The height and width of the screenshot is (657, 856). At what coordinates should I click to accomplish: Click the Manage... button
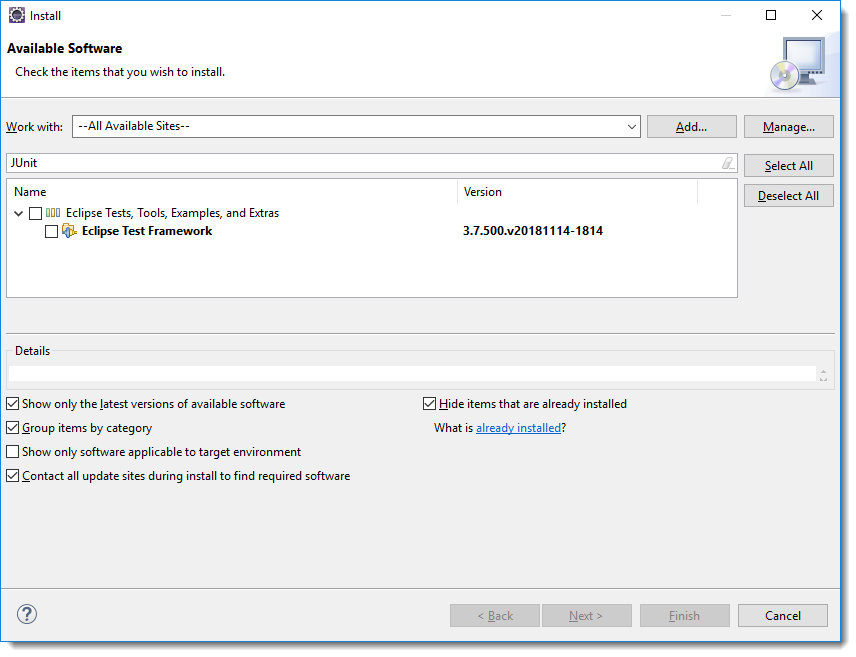(789, 127)
